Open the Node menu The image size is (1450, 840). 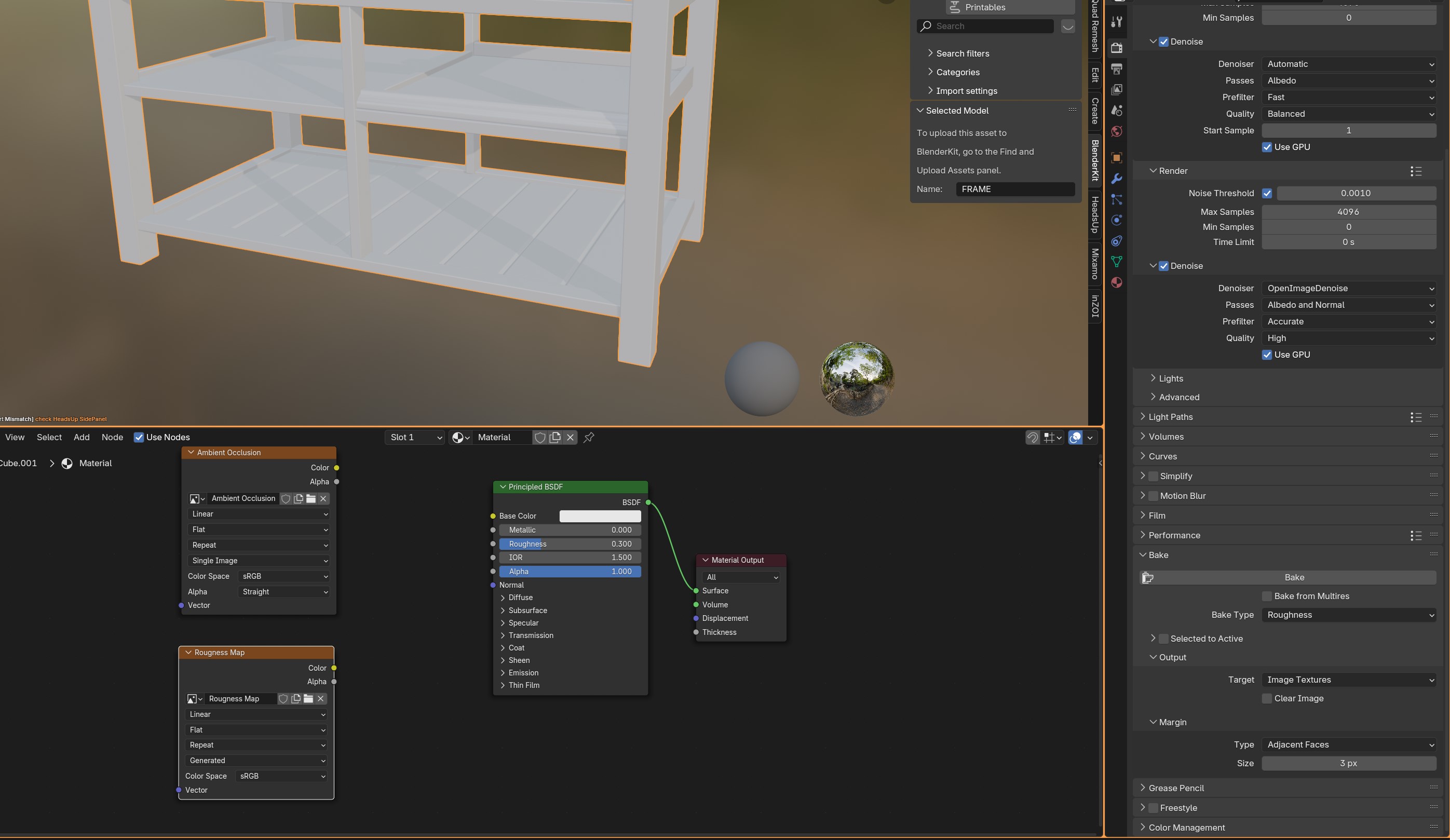112,437
